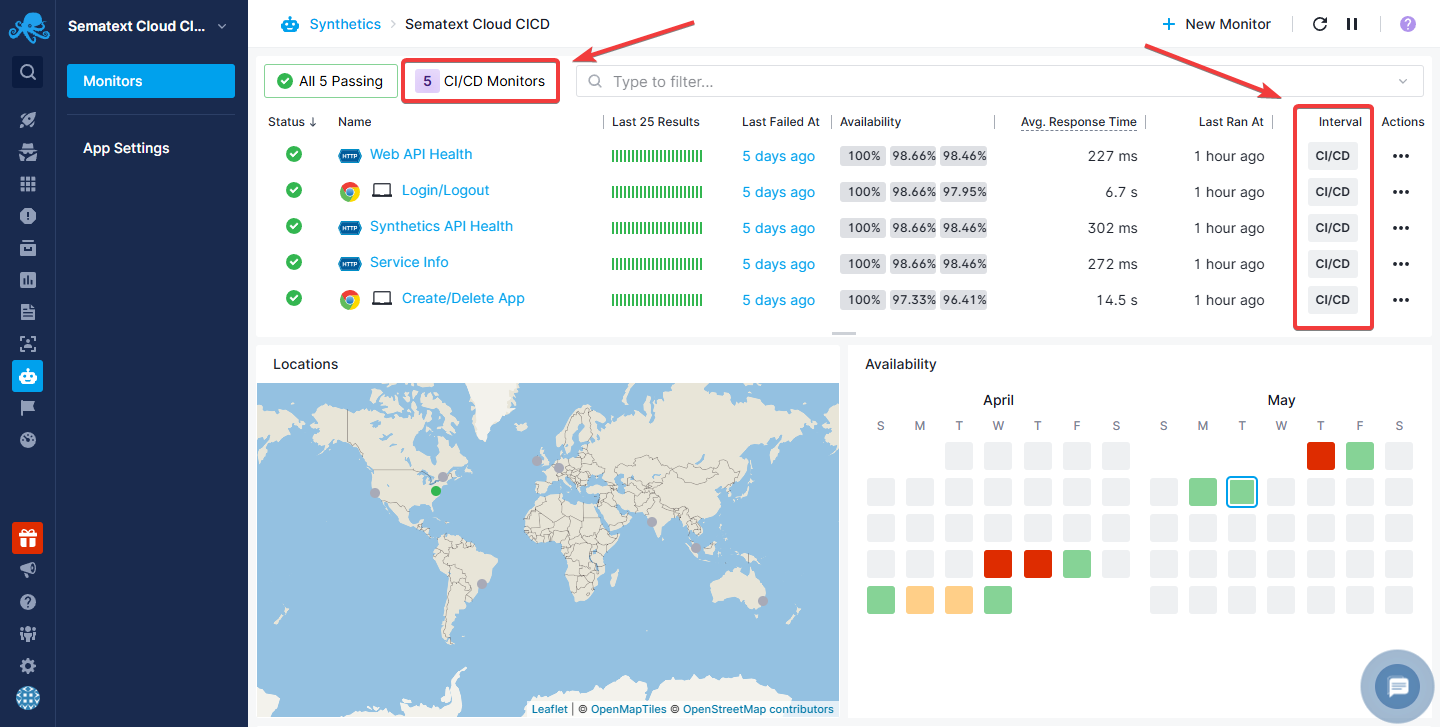Click the OpenMapTiles attribution link
This screenshot has height=727, width=1440.
629,709
